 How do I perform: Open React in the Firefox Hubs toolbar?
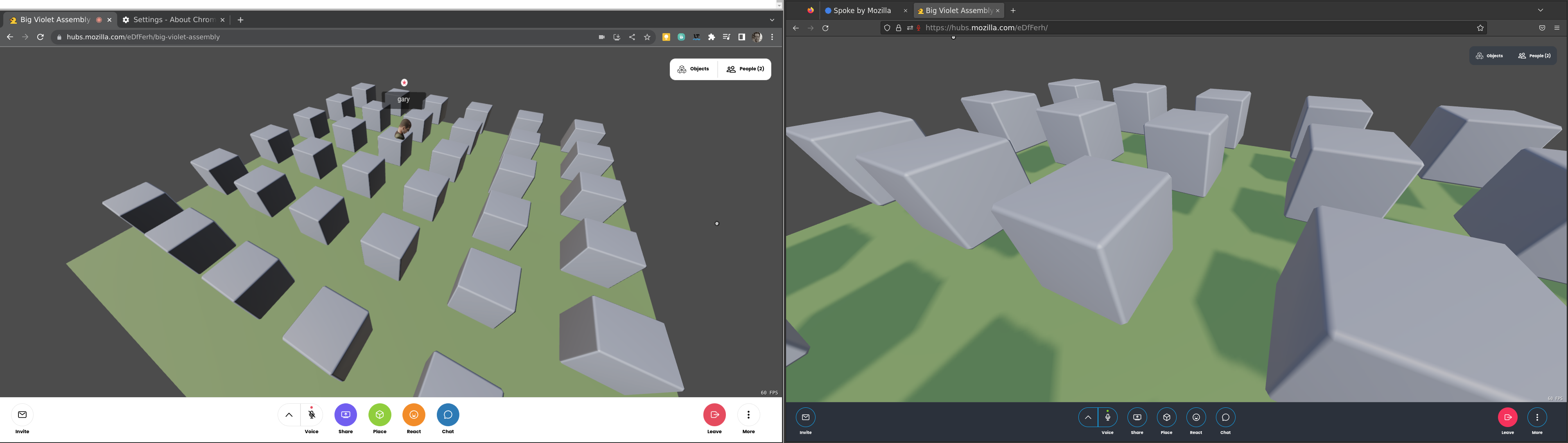click(x=1196, y=418)
